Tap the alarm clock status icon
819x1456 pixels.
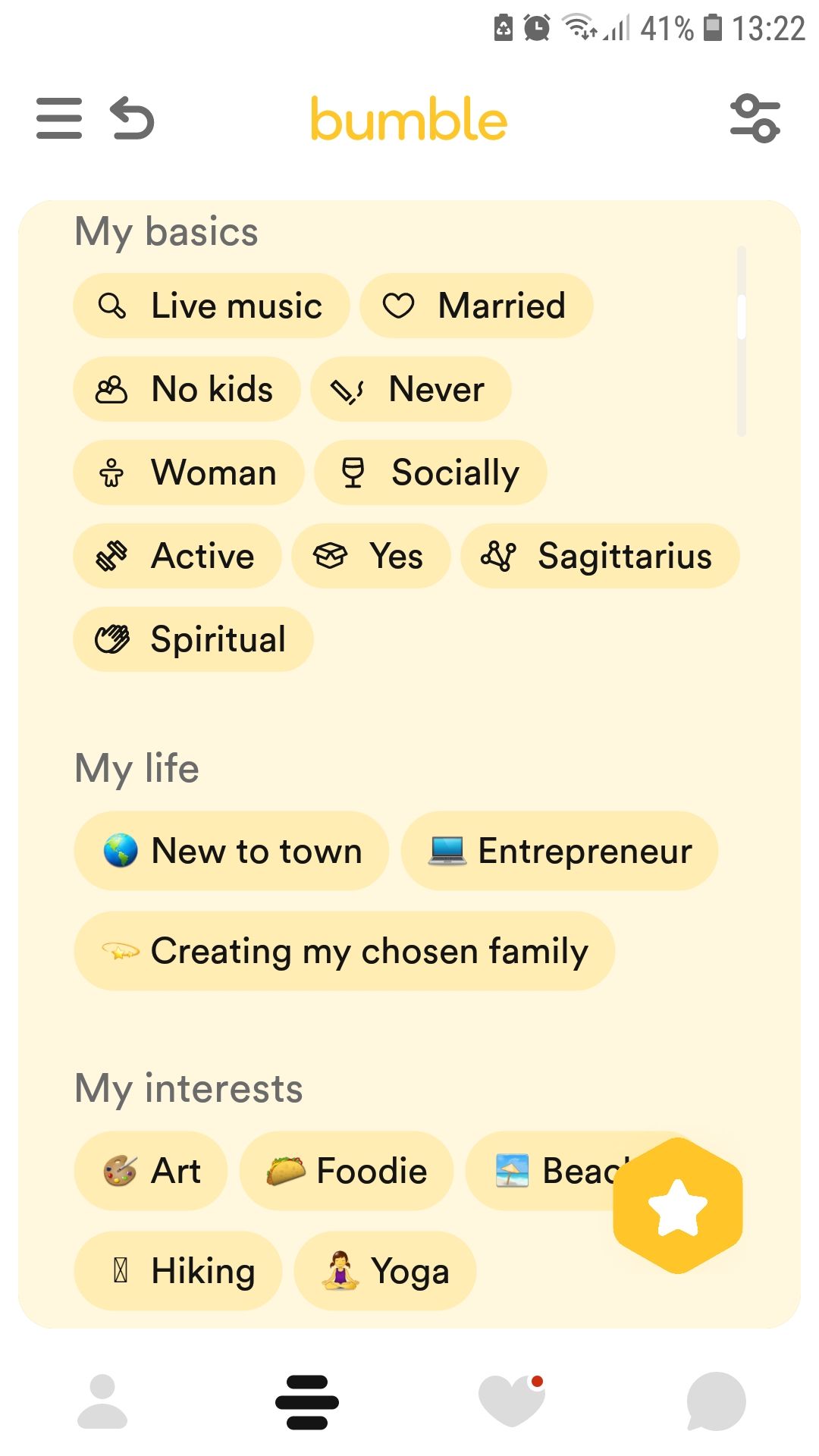click(x=537, y=29)
